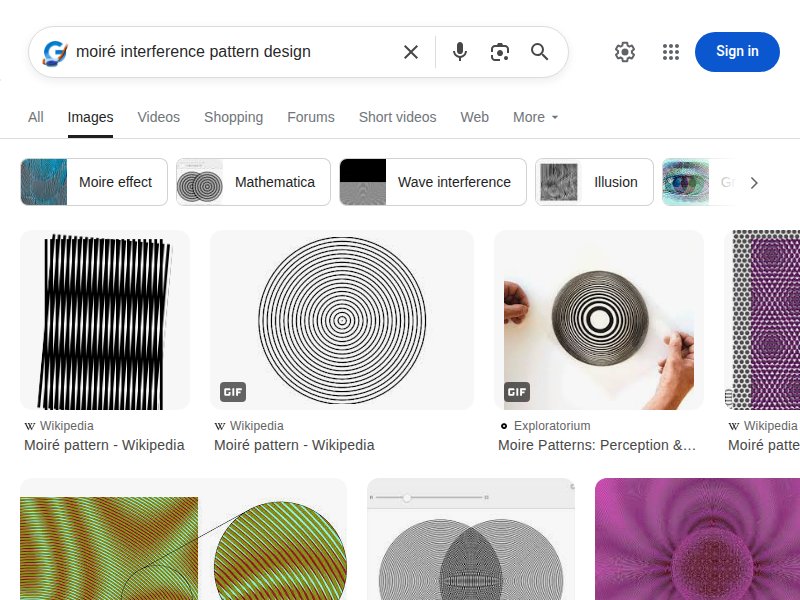Image resolution: width=800 pixels, height=600 pixels.
Task: Toggle the Illusion filter chip
Action: (x=594, y=182)
